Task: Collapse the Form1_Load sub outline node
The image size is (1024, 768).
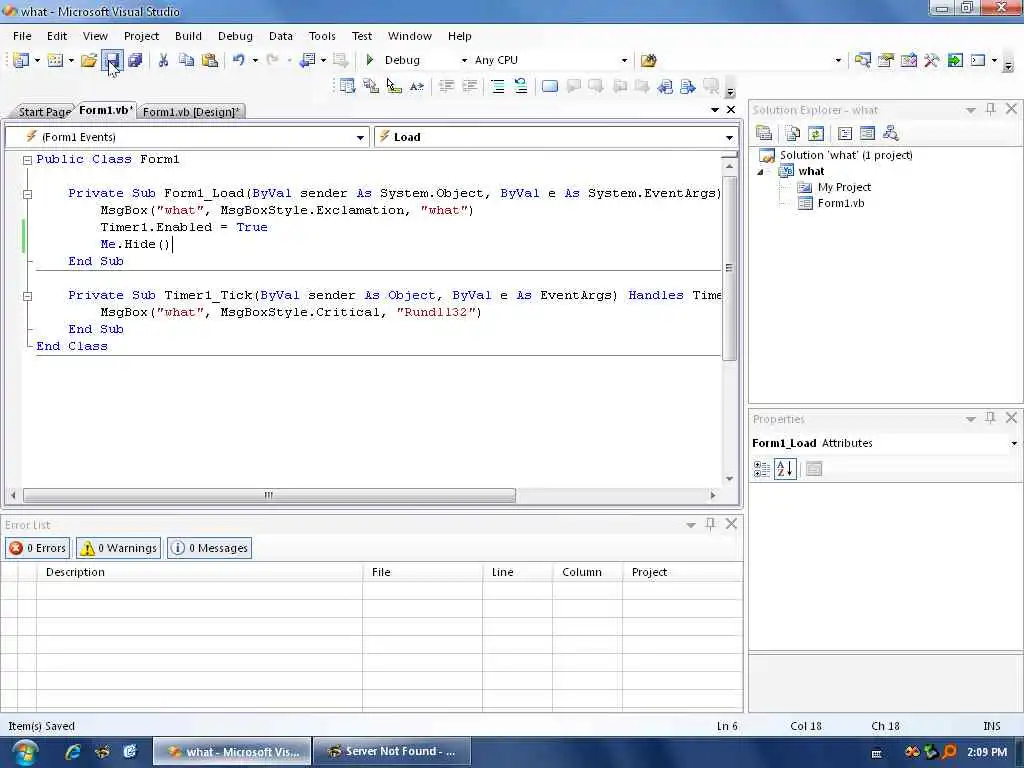Action: [x=27, y=193]
